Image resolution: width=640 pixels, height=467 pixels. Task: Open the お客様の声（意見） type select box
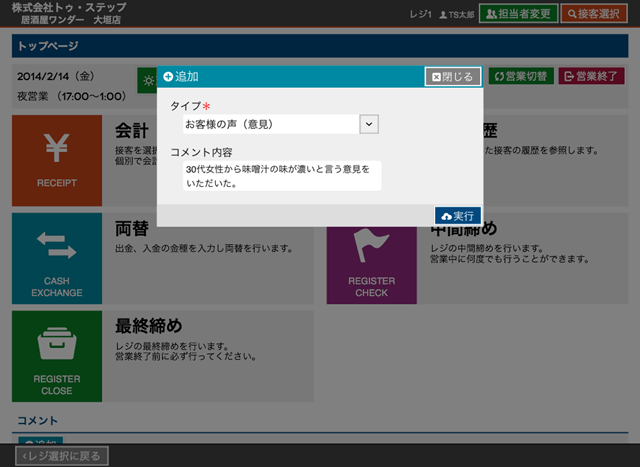click(270, 123)
